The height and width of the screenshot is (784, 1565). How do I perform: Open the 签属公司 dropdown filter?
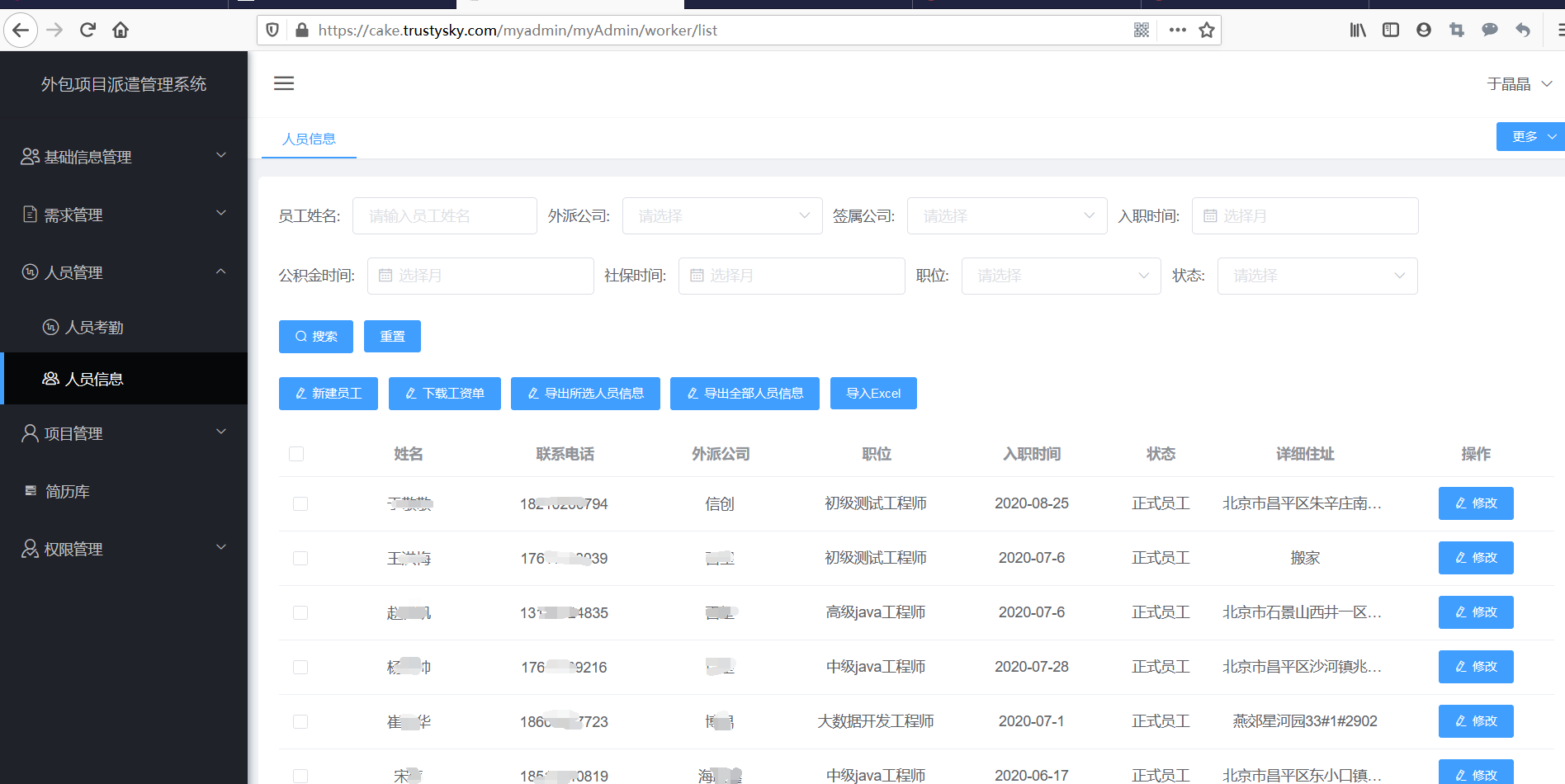pos(1007,216)
